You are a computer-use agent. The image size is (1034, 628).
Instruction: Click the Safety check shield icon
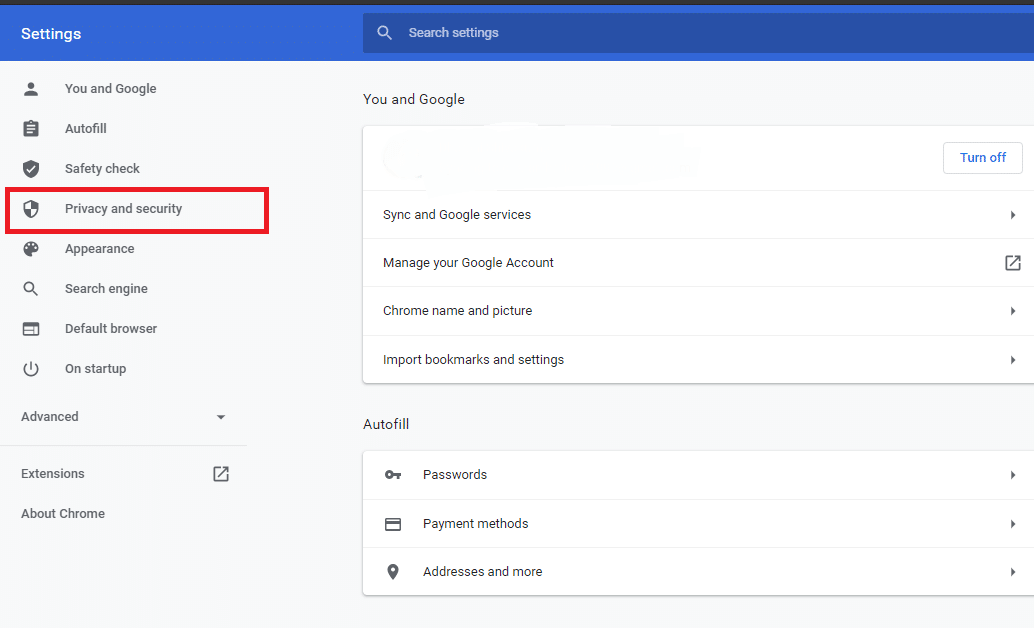pyautogui.click(x=31, y=169)
